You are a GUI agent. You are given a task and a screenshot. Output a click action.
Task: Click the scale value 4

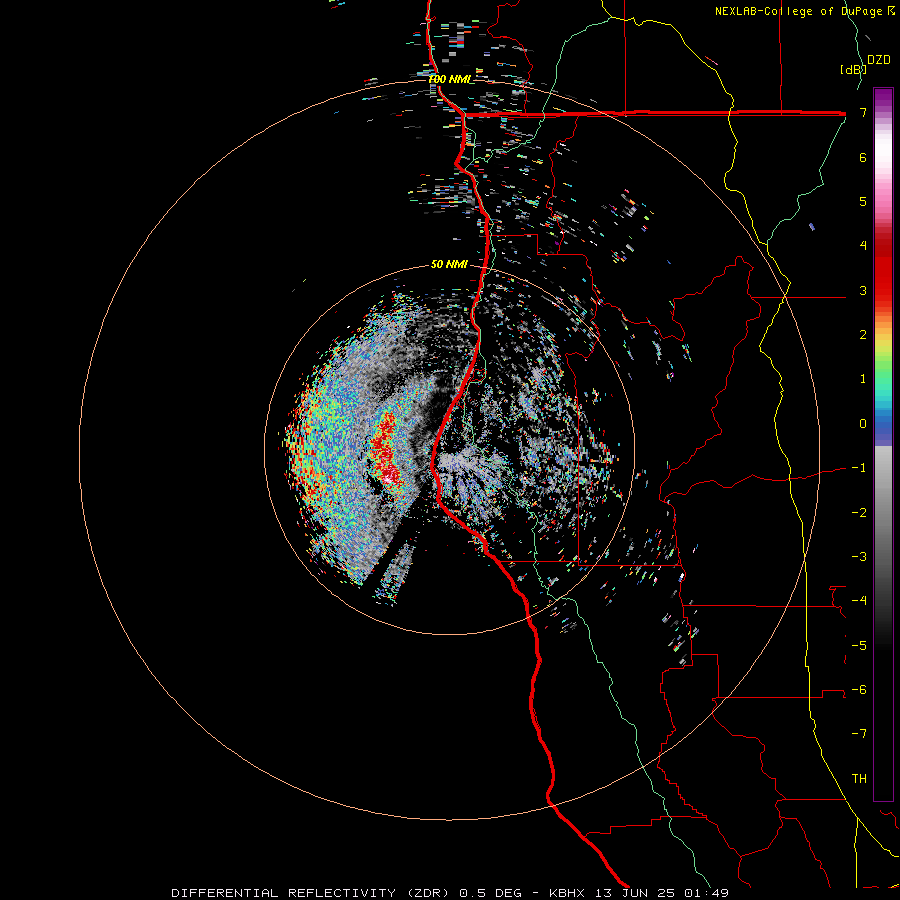863,246
